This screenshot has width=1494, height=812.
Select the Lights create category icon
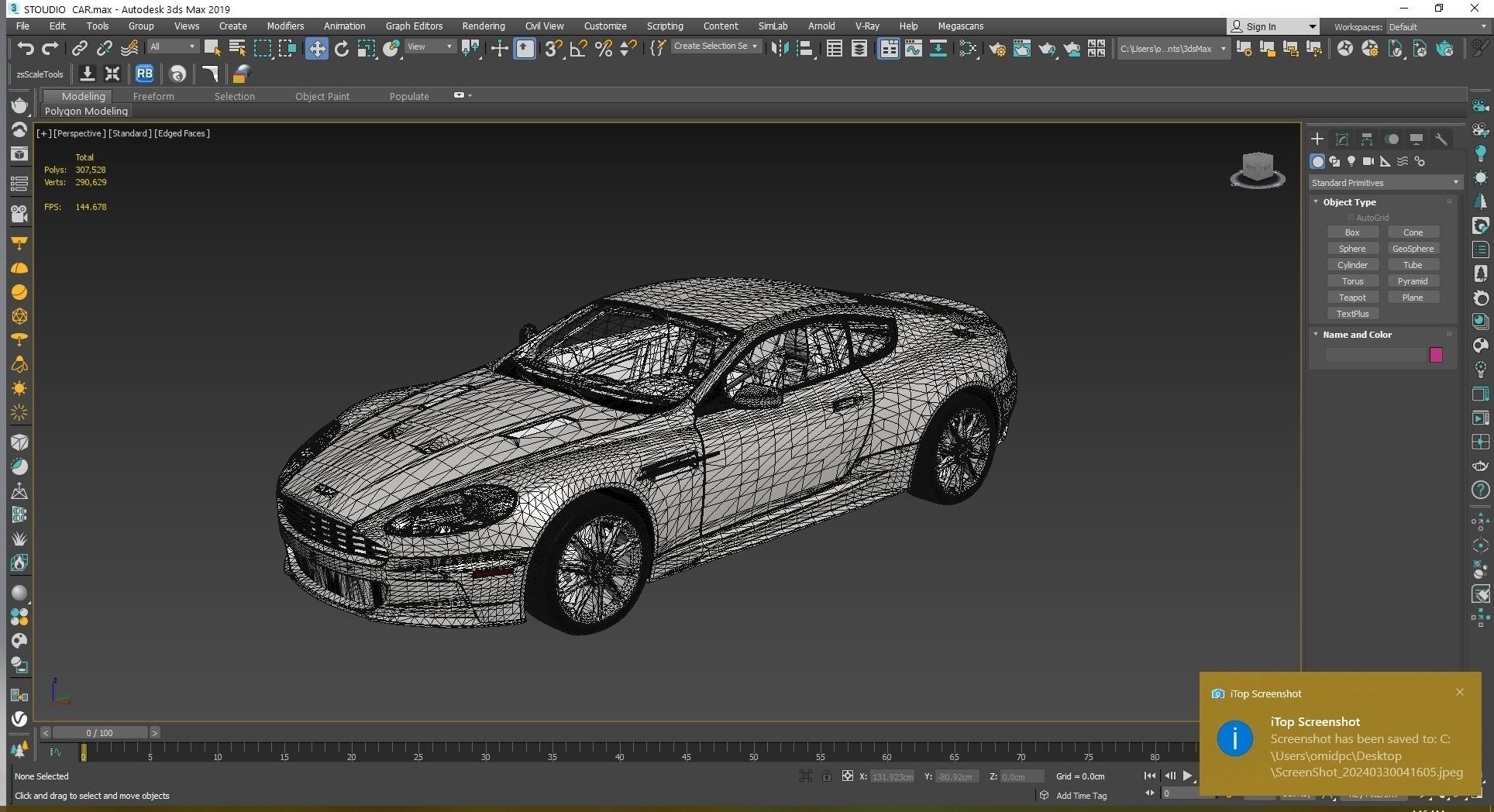(x=1351, y=161)
